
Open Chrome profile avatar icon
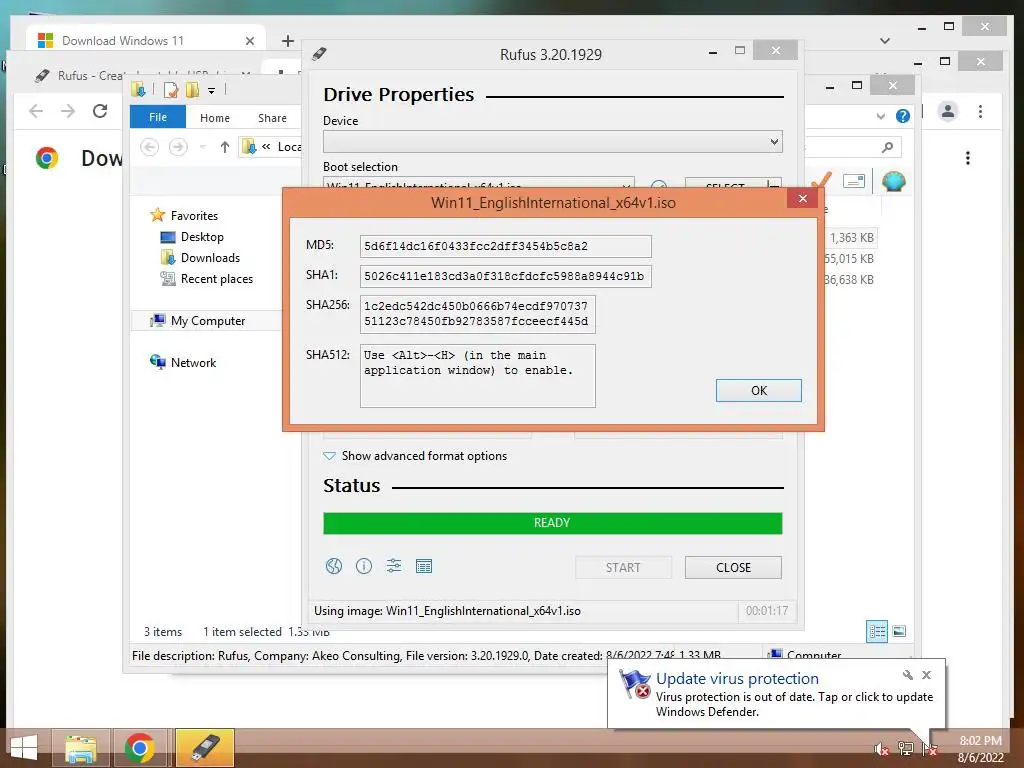(948, 111)
